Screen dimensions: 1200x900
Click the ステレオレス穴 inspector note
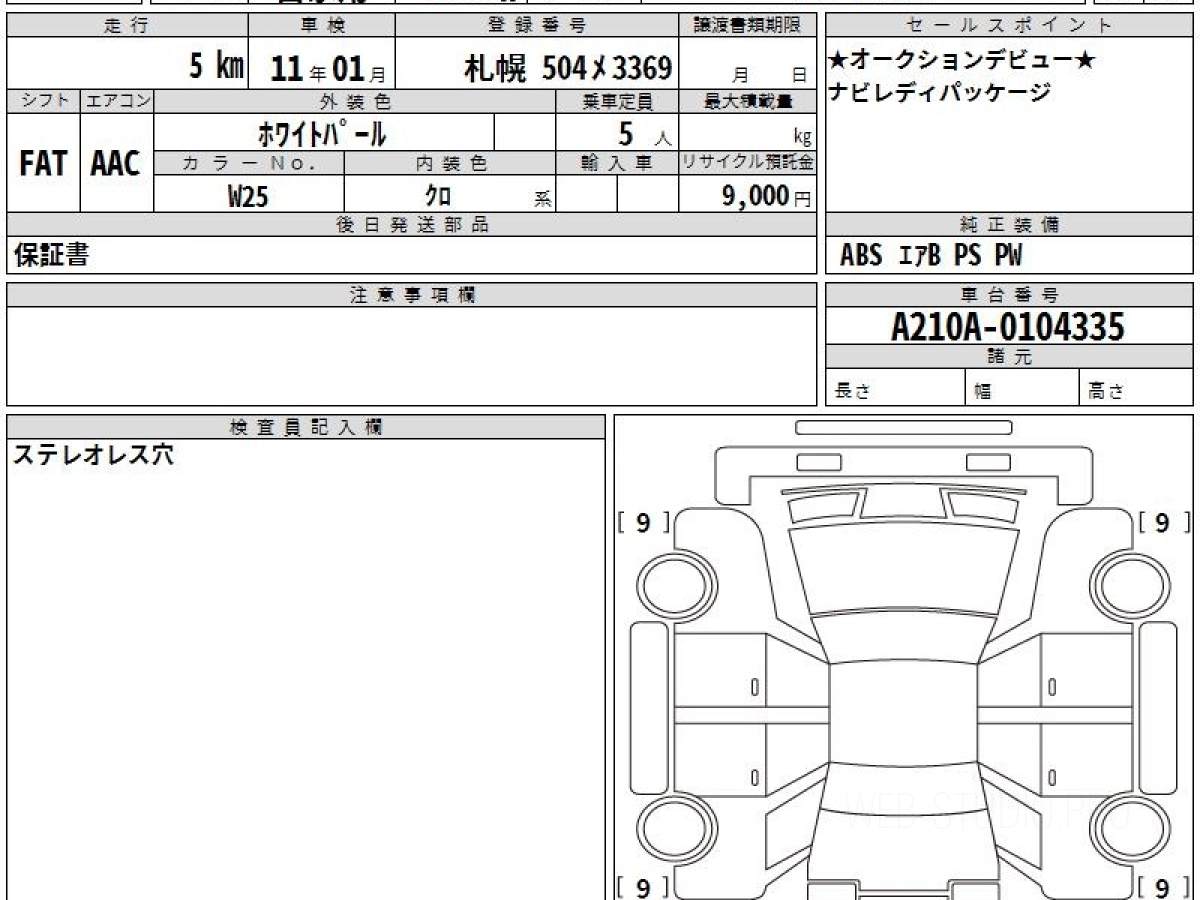pos(92,455)
